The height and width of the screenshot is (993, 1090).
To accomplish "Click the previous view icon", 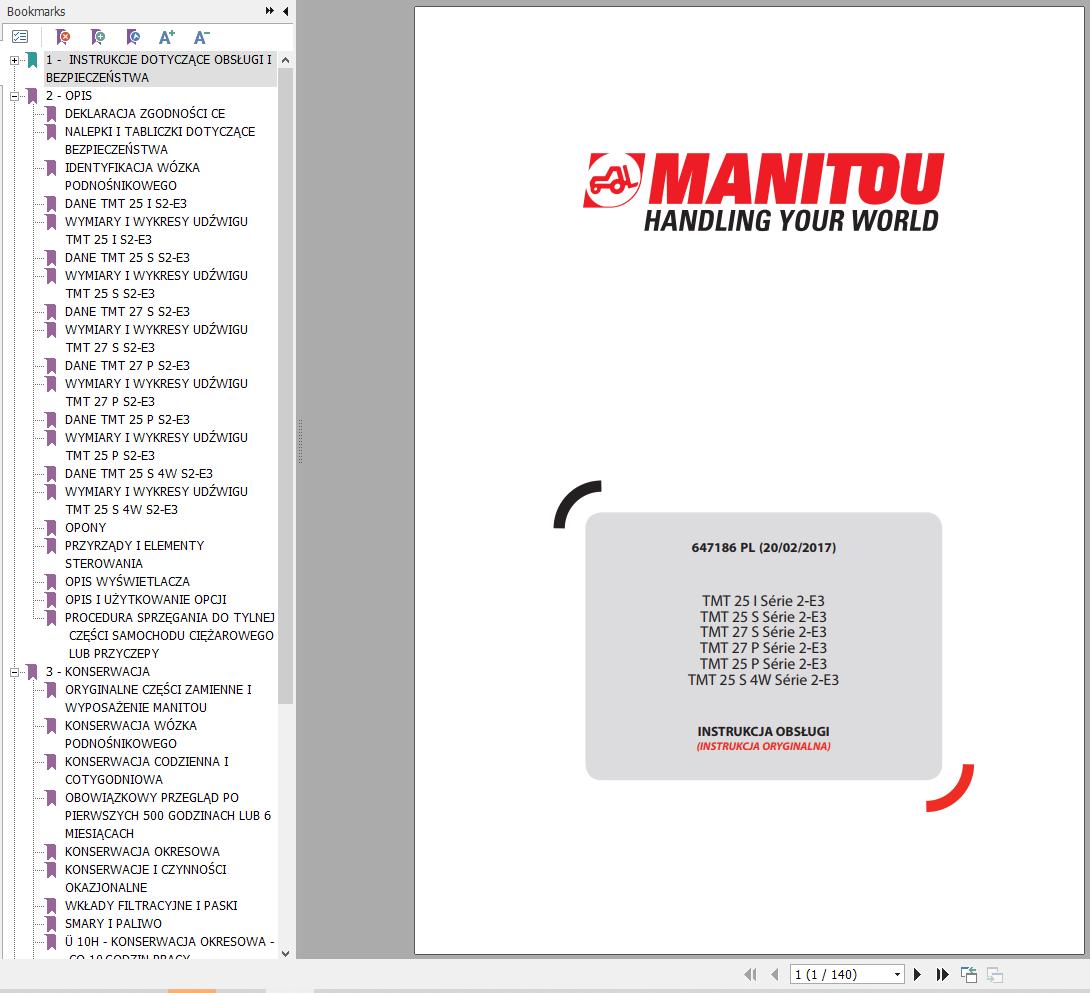I will (x=968, y=974).
